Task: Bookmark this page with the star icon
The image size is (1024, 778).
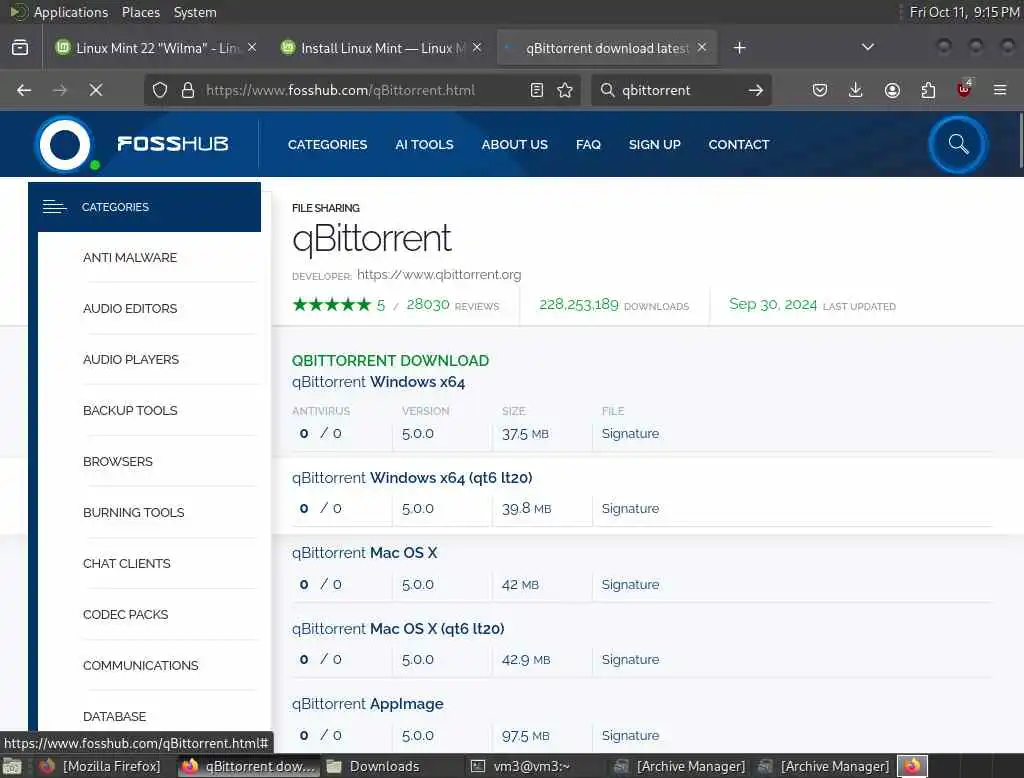Action: 565,90
